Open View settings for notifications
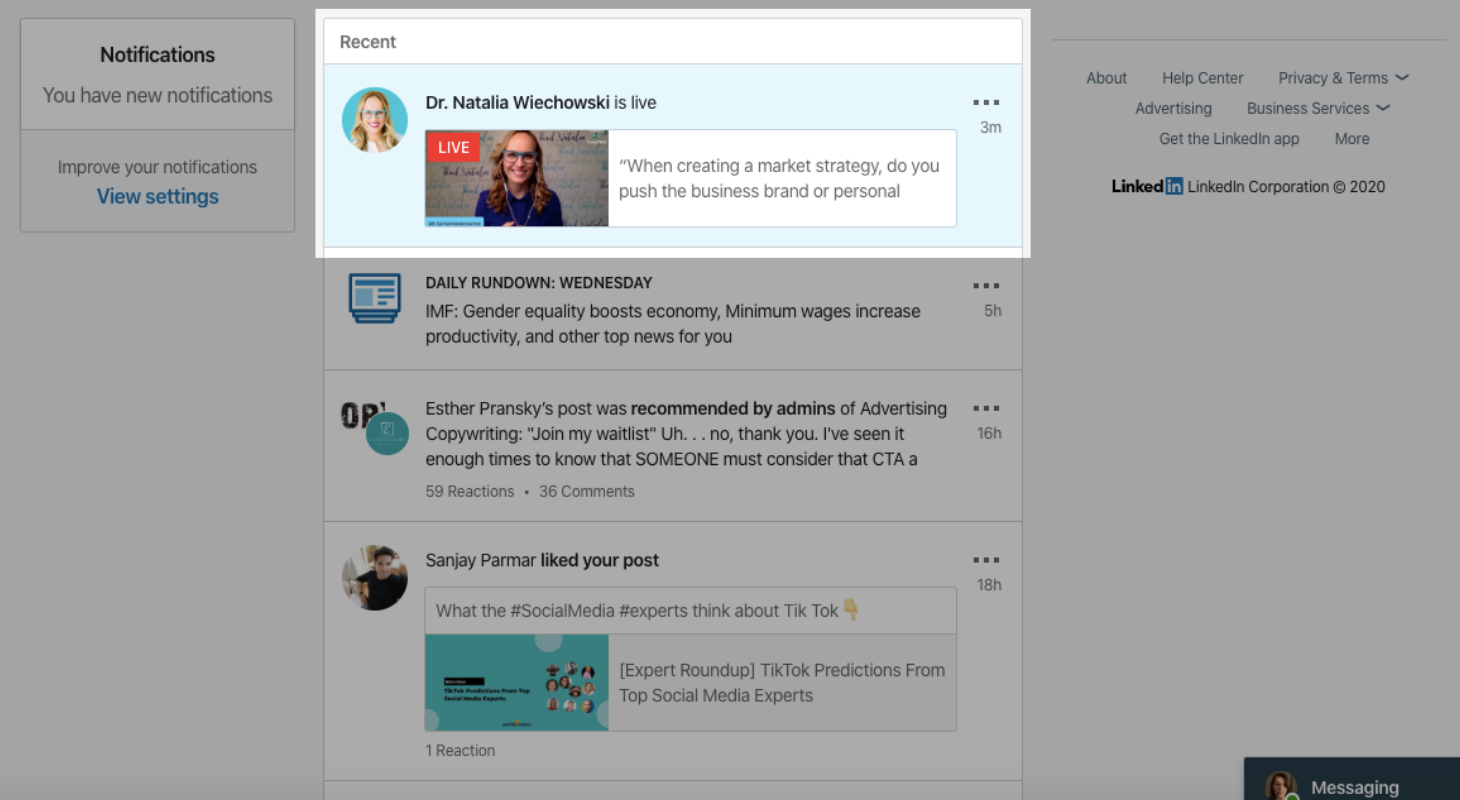The image size is (1460, 800). 158,196
